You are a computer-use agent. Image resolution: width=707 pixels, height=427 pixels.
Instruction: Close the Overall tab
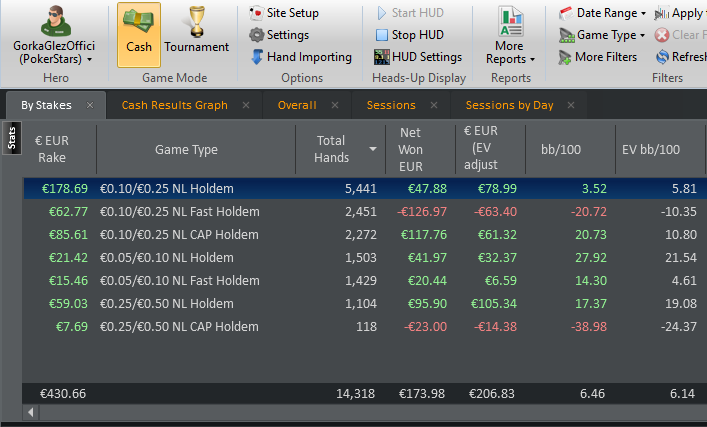pos(335,105)
